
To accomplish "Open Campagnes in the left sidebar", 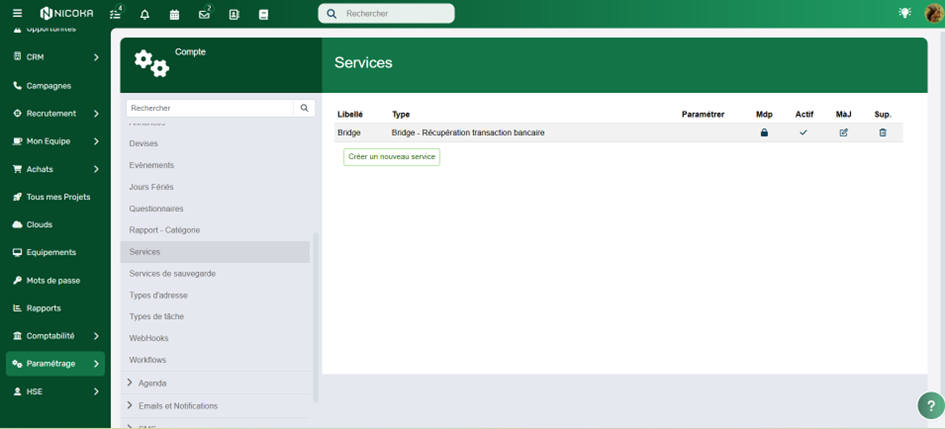I will pyautogui.click(x=48, y=86).
